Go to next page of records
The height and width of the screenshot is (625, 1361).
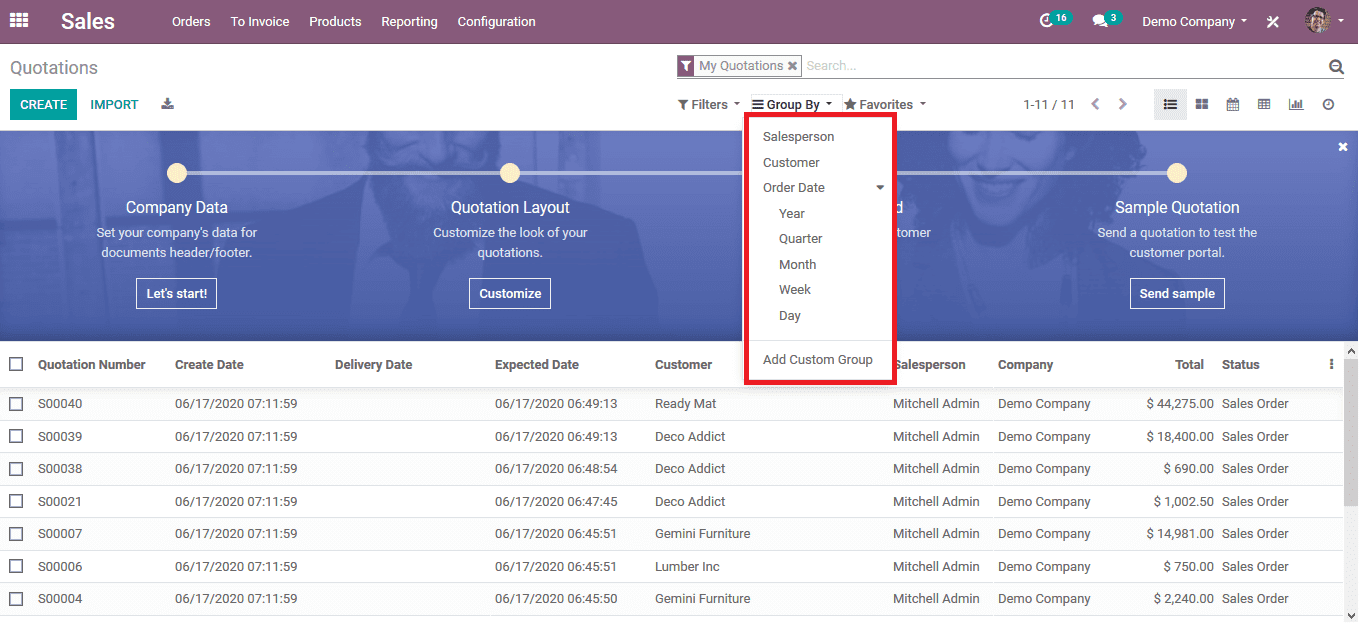coord(1123,104)
